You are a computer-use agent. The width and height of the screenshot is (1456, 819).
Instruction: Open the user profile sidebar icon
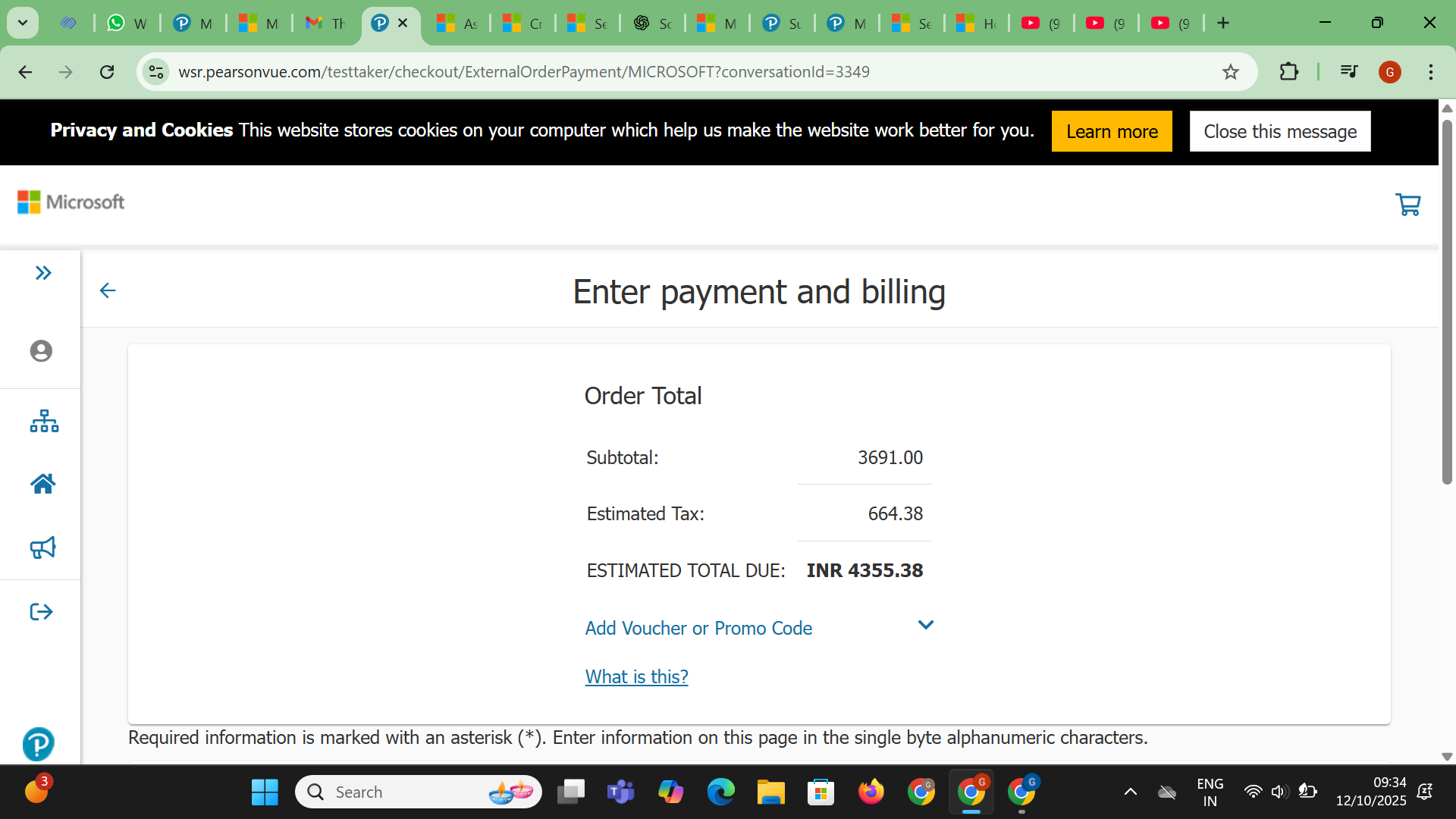(41, 351)
